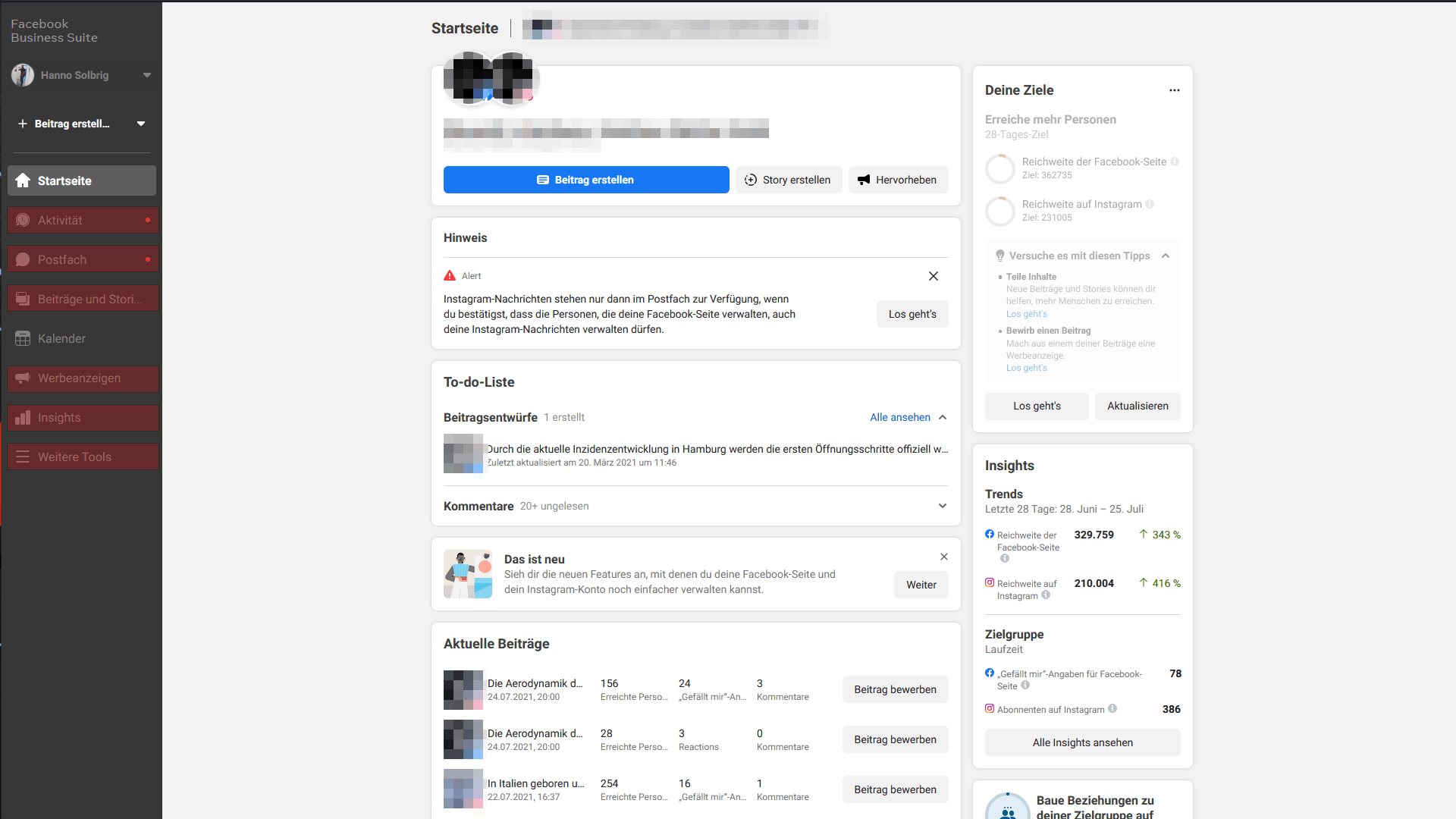Collapse the Versuche es mit diesen Tipps section
The height and width of the screenshot is (819, 1456).
pos(1166,256)
